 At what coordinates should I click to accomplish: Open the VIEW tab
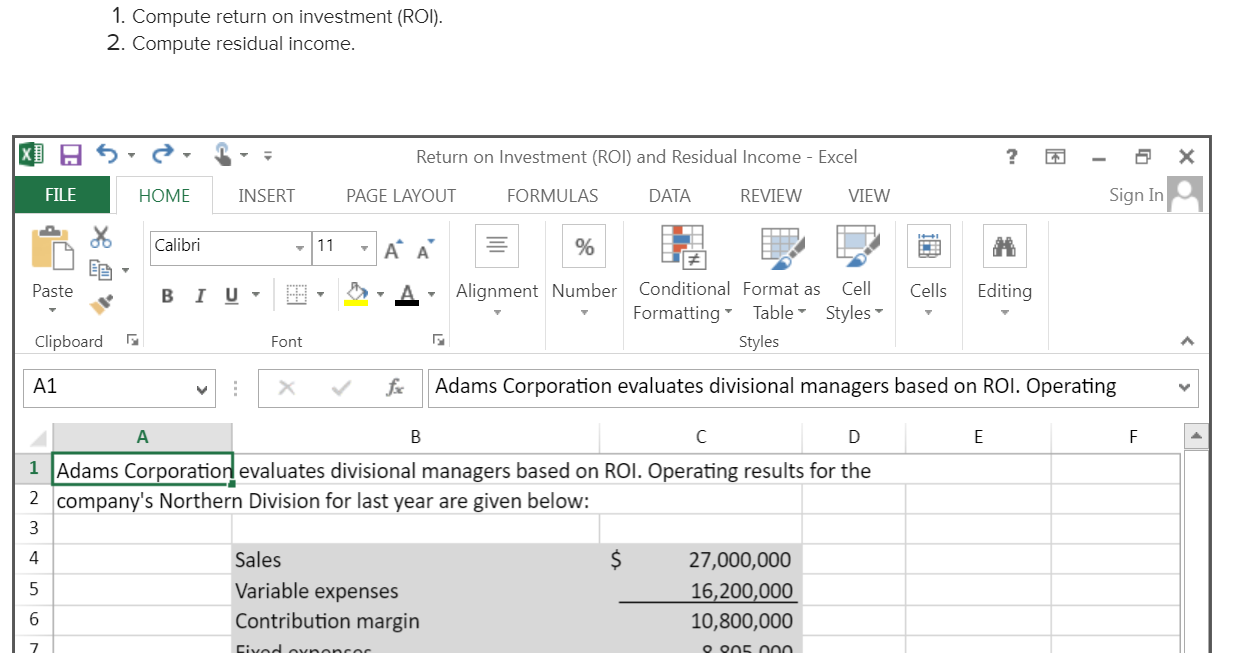pos(868,196)
